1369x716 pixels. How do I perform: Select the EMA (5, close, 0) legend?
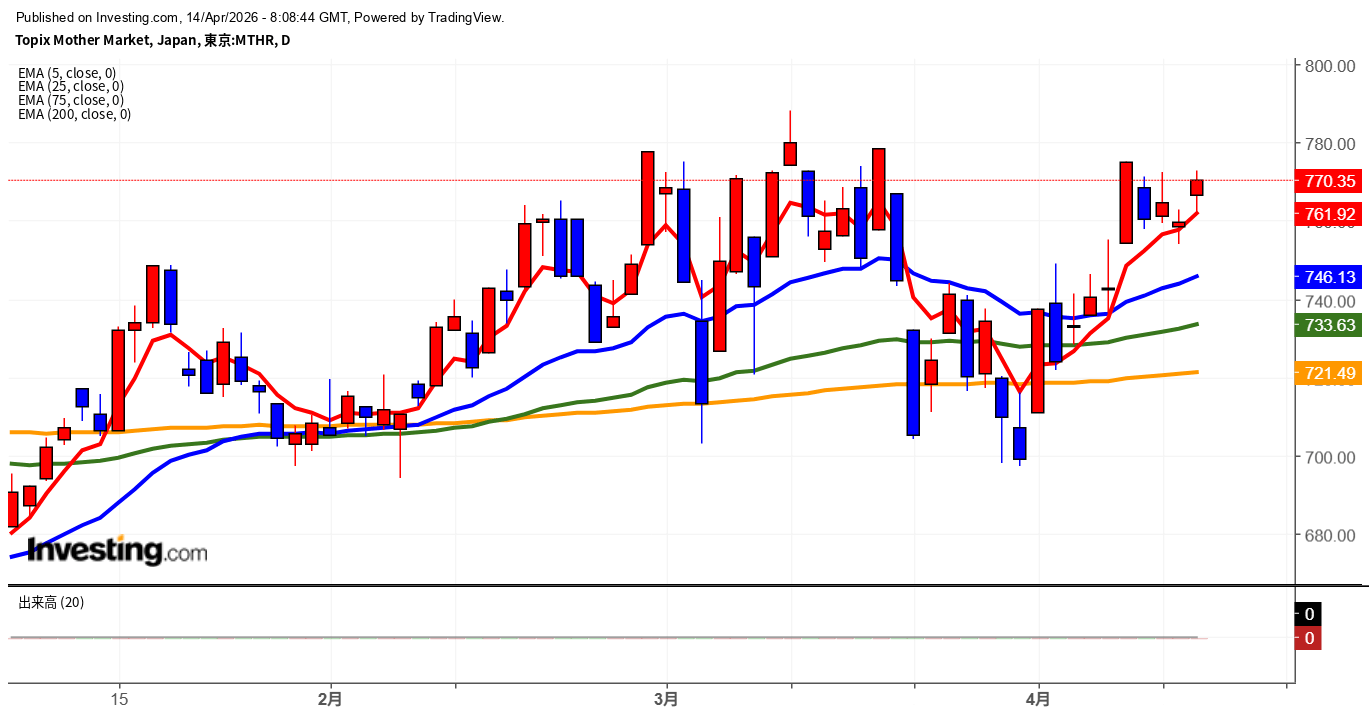coord(67,73)
